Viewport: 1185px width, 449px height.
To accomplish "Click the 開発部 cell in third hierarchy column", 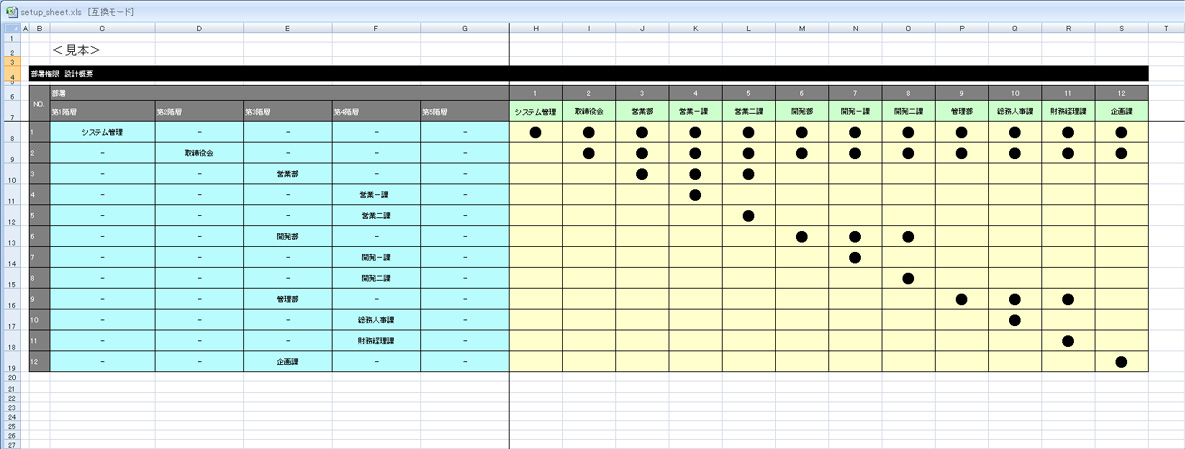I will 288,237.
